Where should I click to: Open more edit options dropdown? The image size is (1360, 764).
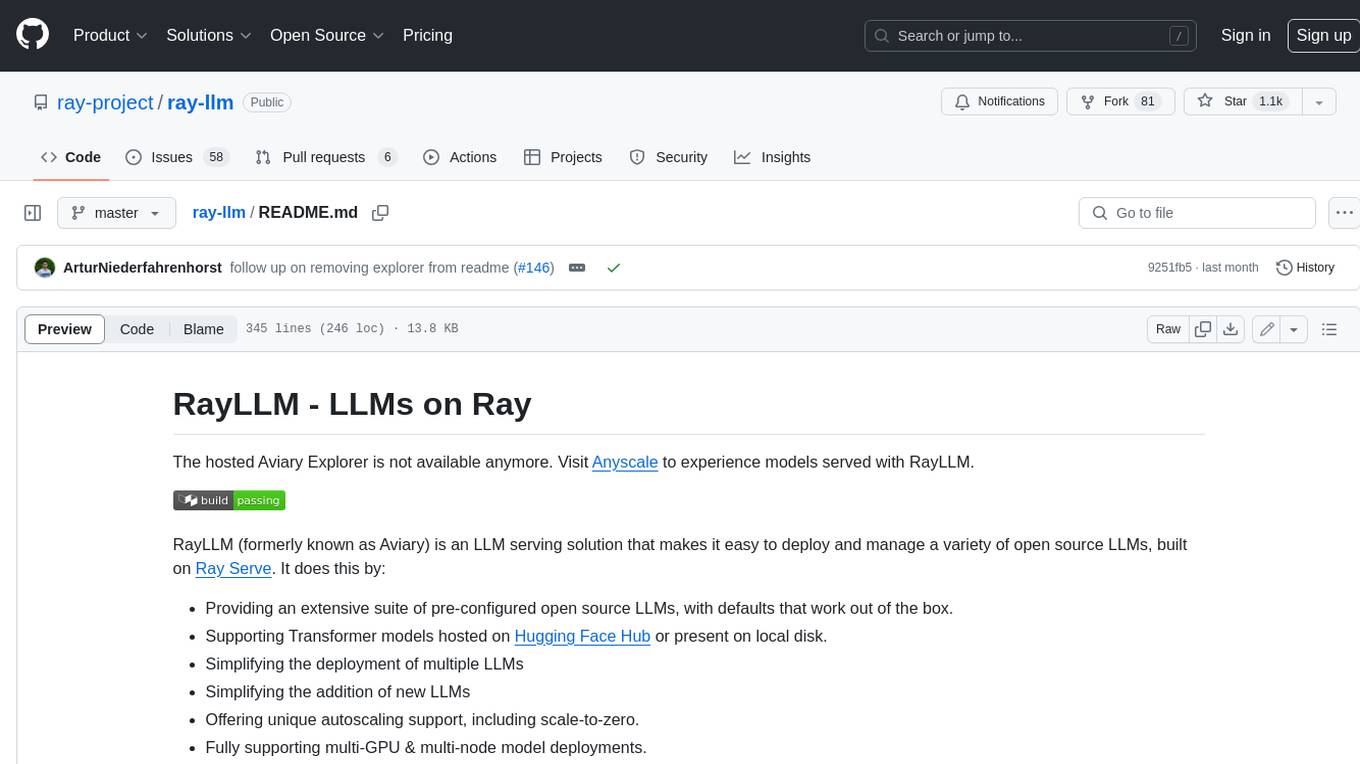1294,329
